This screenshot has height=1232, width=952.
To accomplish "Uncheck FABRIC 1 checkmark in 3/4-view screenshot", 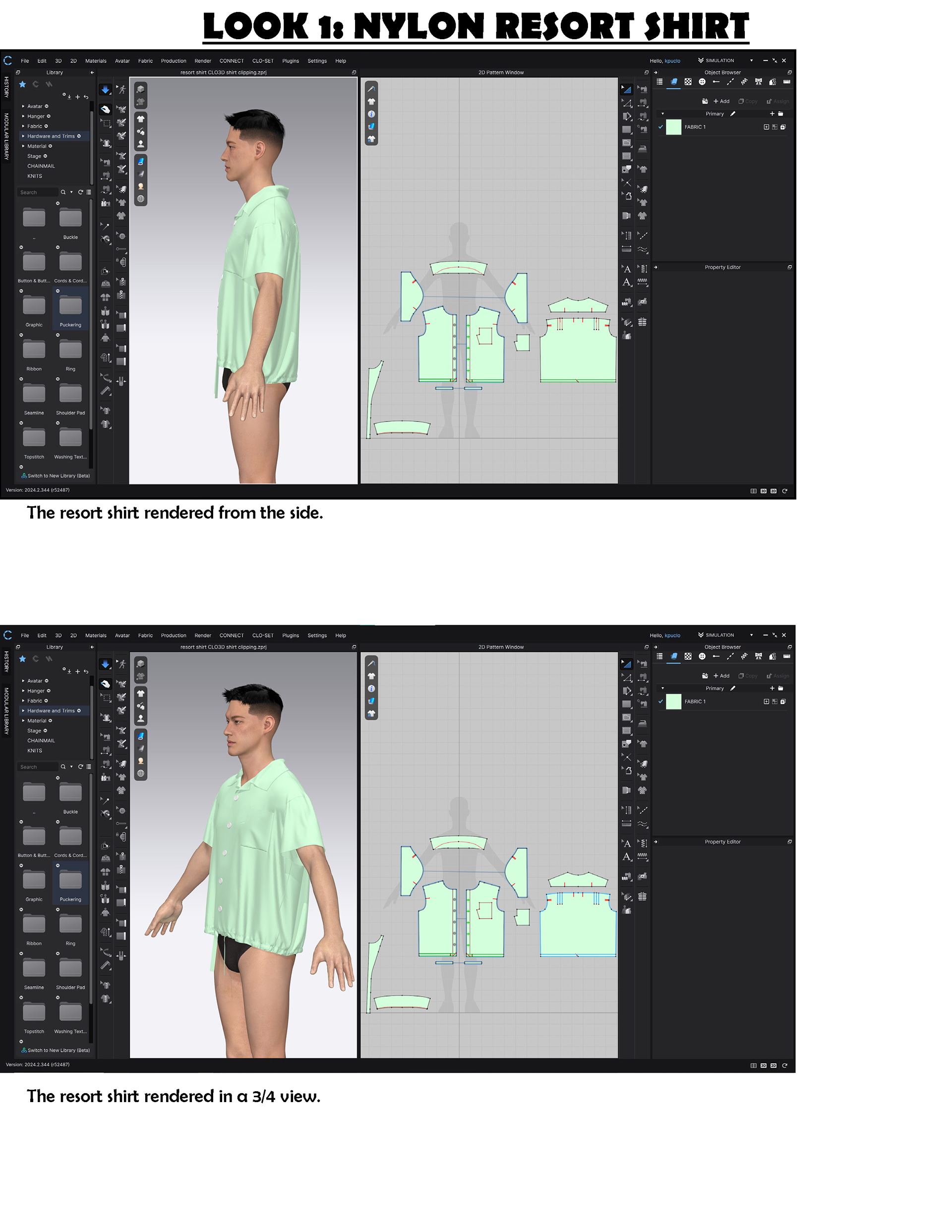I will [661, 702].
